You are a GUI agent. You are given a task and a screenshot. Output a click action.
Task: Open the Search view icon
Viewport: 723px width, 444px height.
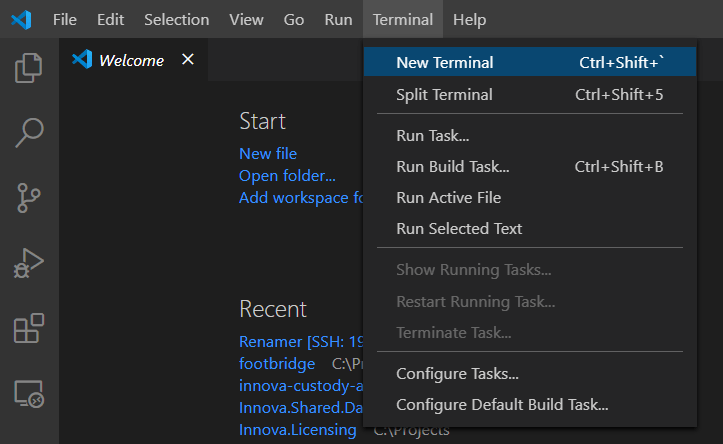coord(29,133)
